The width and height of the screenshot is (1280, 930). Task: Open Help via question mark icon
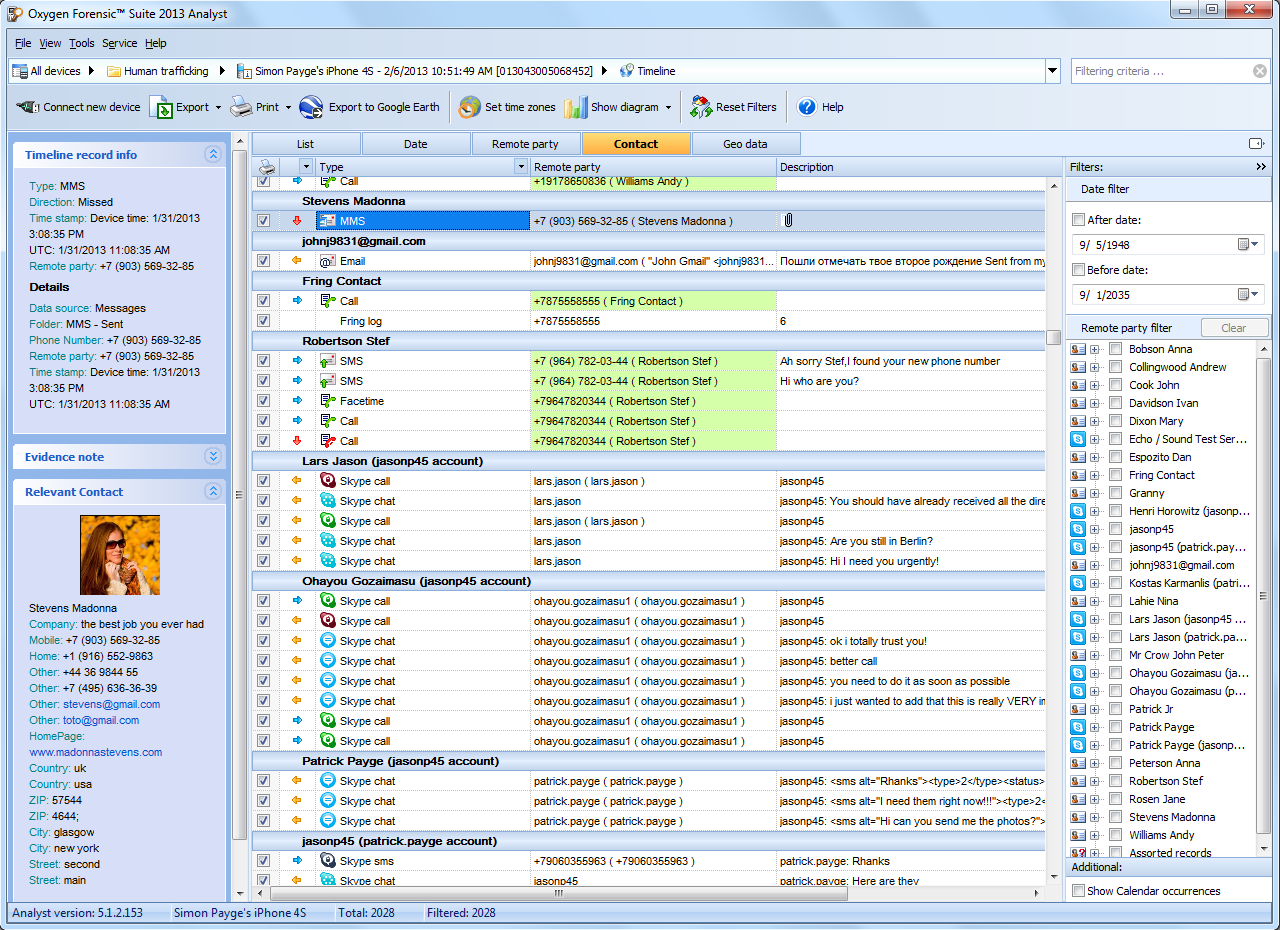click(x=807, y=107)
